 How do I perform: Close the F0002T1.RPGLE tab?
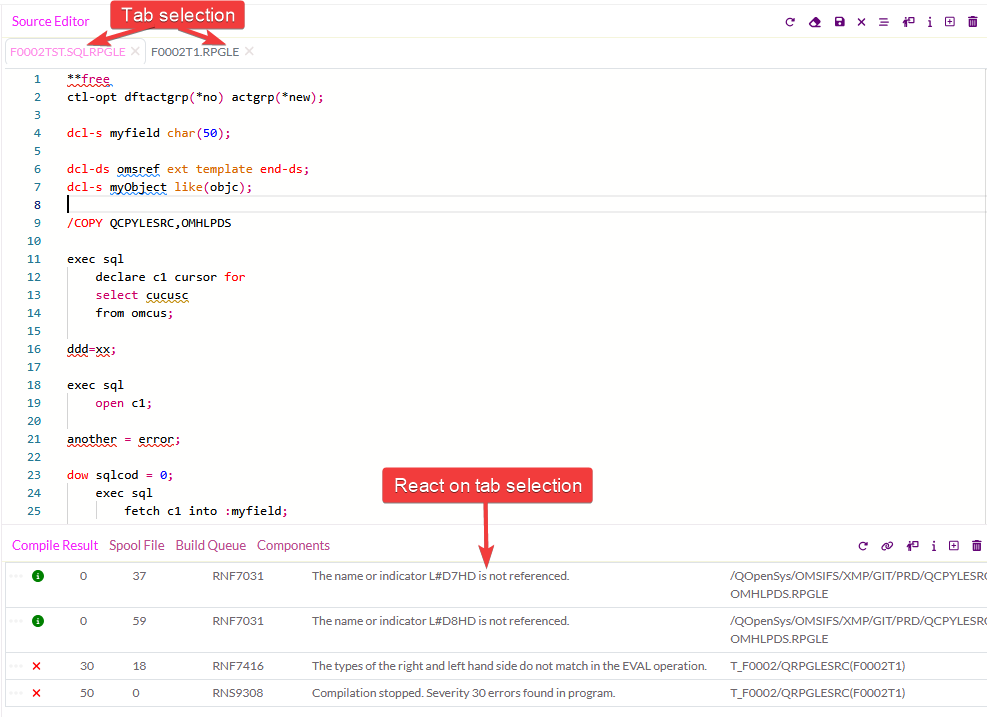249,51
